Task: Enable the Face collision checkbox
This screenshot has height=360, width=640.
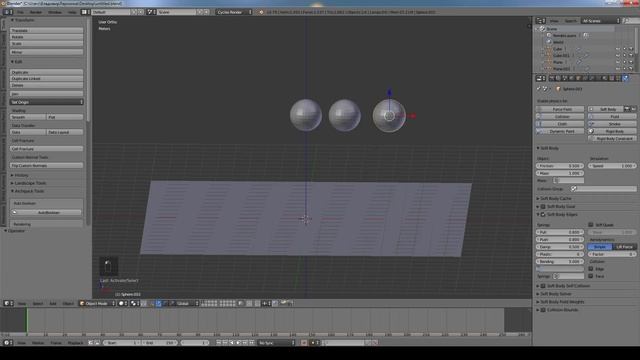Action: point(591,276)
